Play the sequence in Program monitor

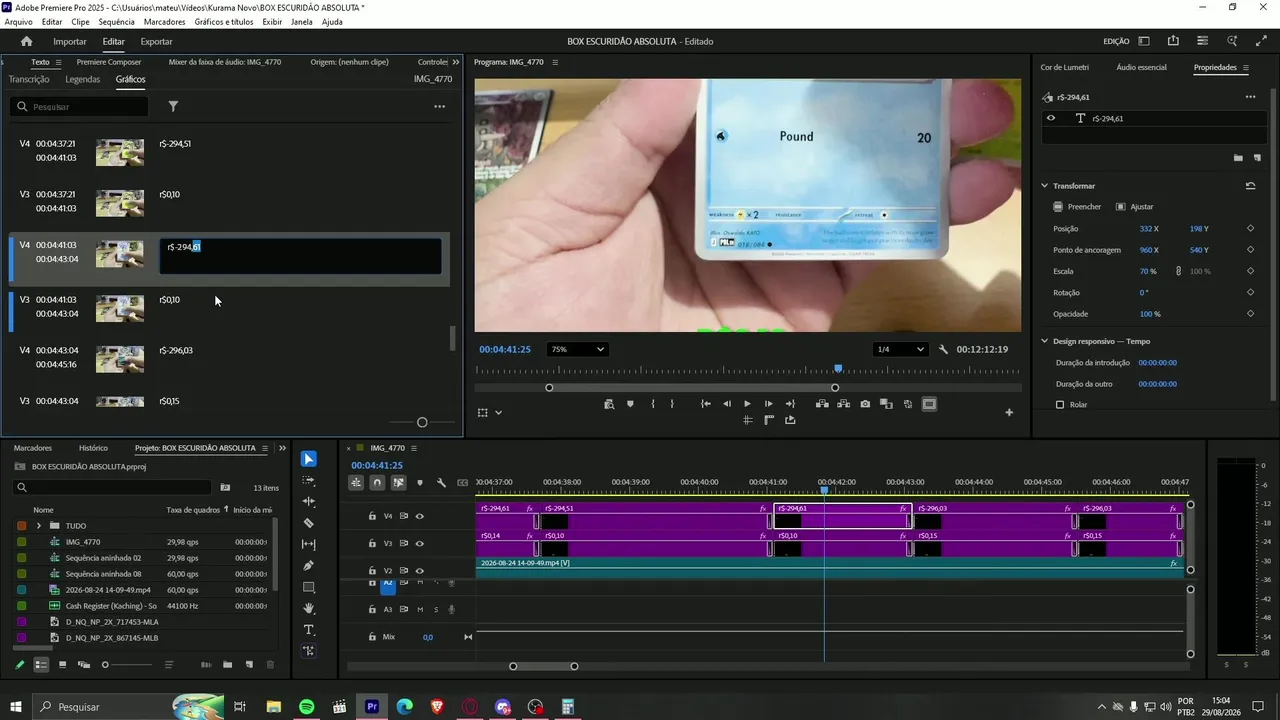(x=747, y=404)
